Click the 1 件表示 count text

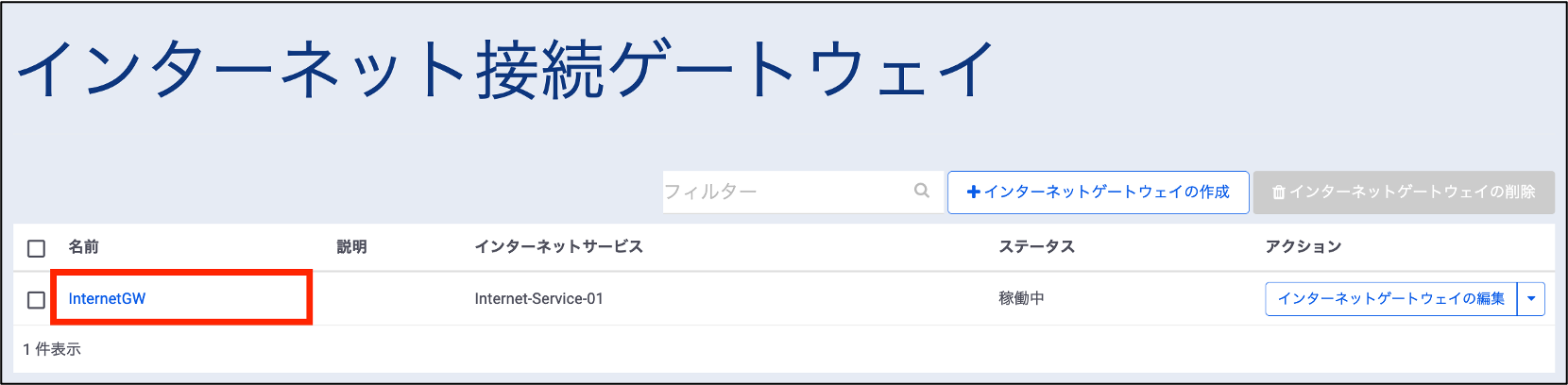point(52,349)
